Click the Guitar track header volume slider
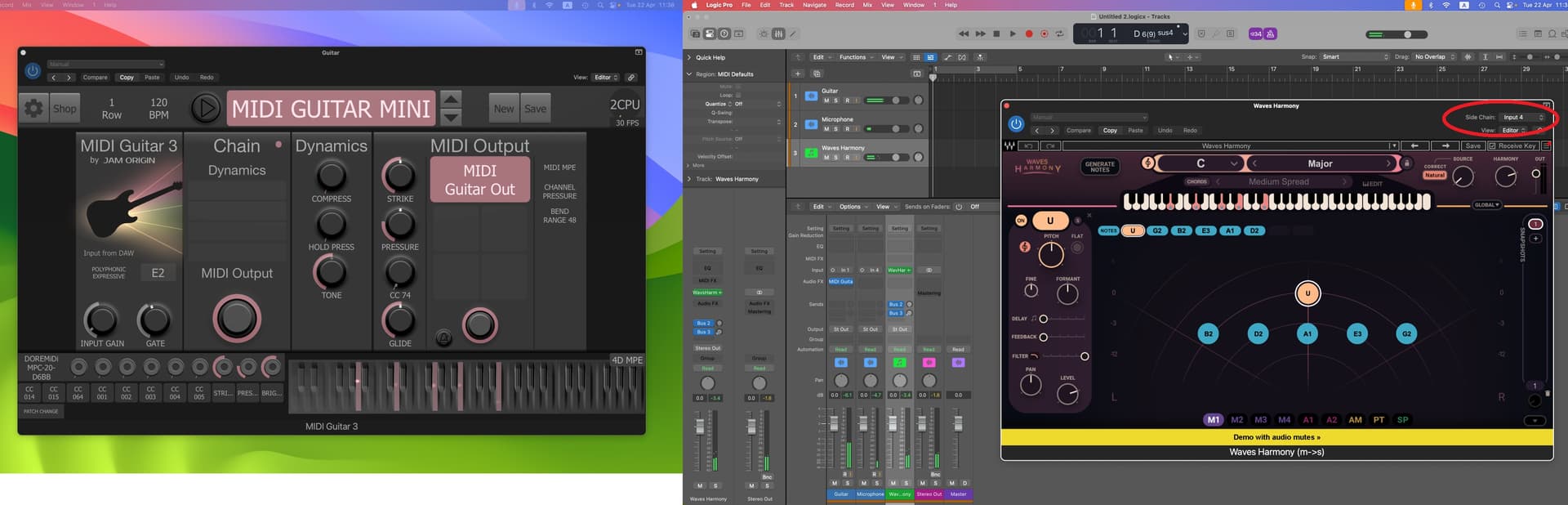 pos(887,101)
